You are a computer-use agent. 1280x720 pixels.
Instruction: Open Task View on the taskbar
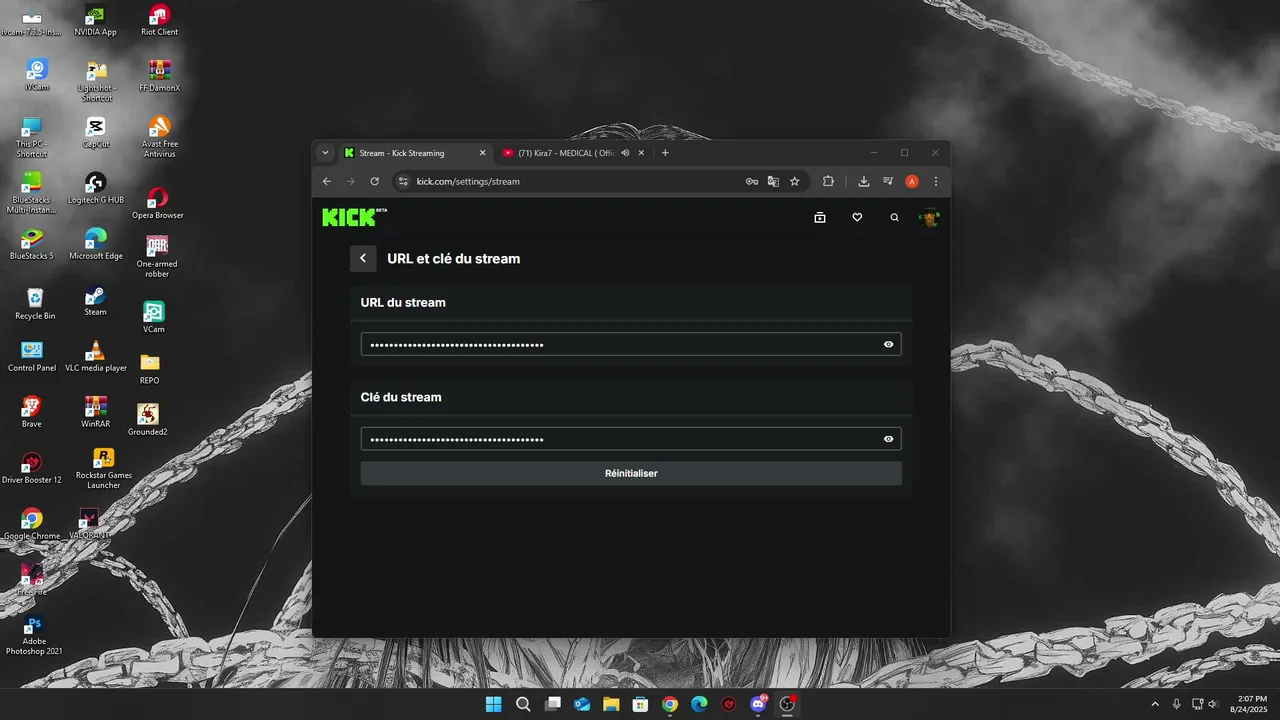pos(552,704)
